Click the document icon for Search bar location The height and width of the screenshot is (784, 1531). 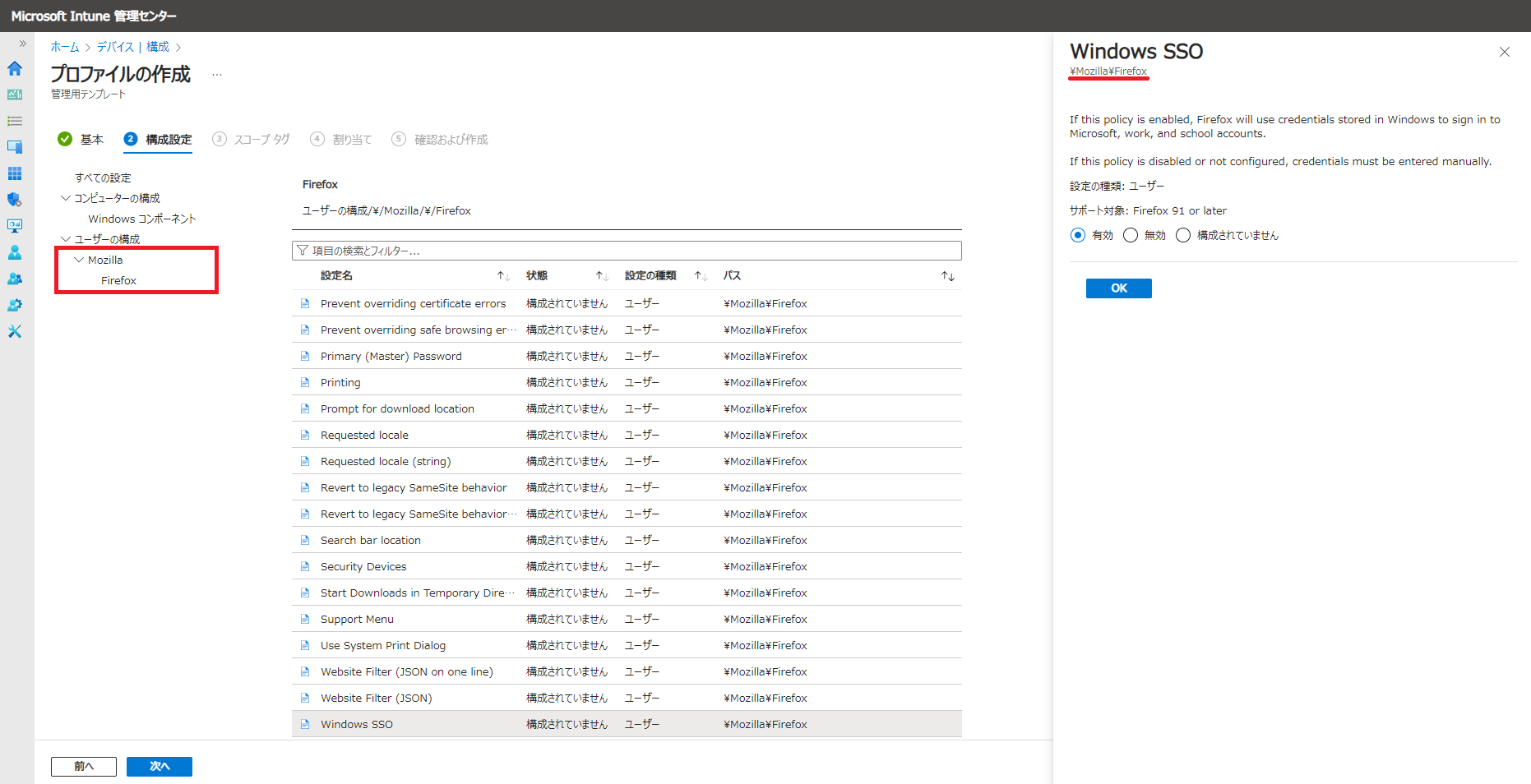tap(305, 540)
